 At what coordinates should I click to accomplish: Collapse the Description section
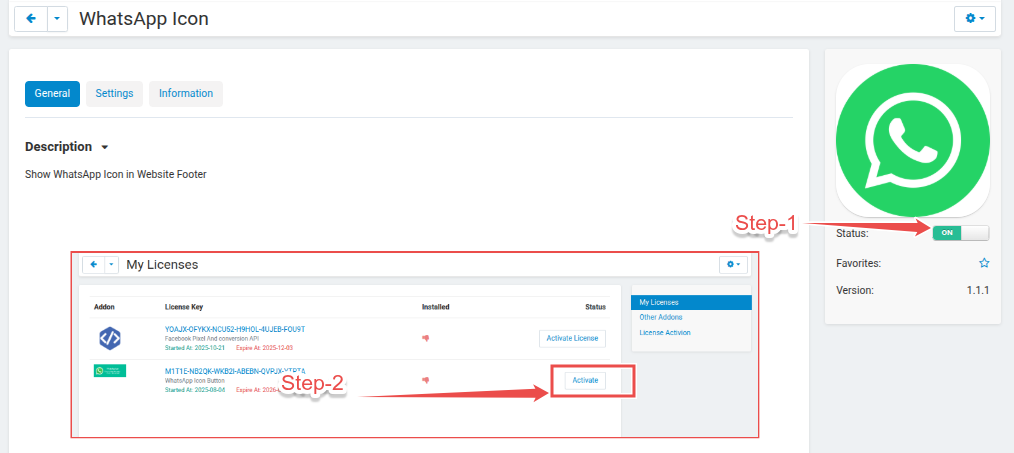coord(105,147)
